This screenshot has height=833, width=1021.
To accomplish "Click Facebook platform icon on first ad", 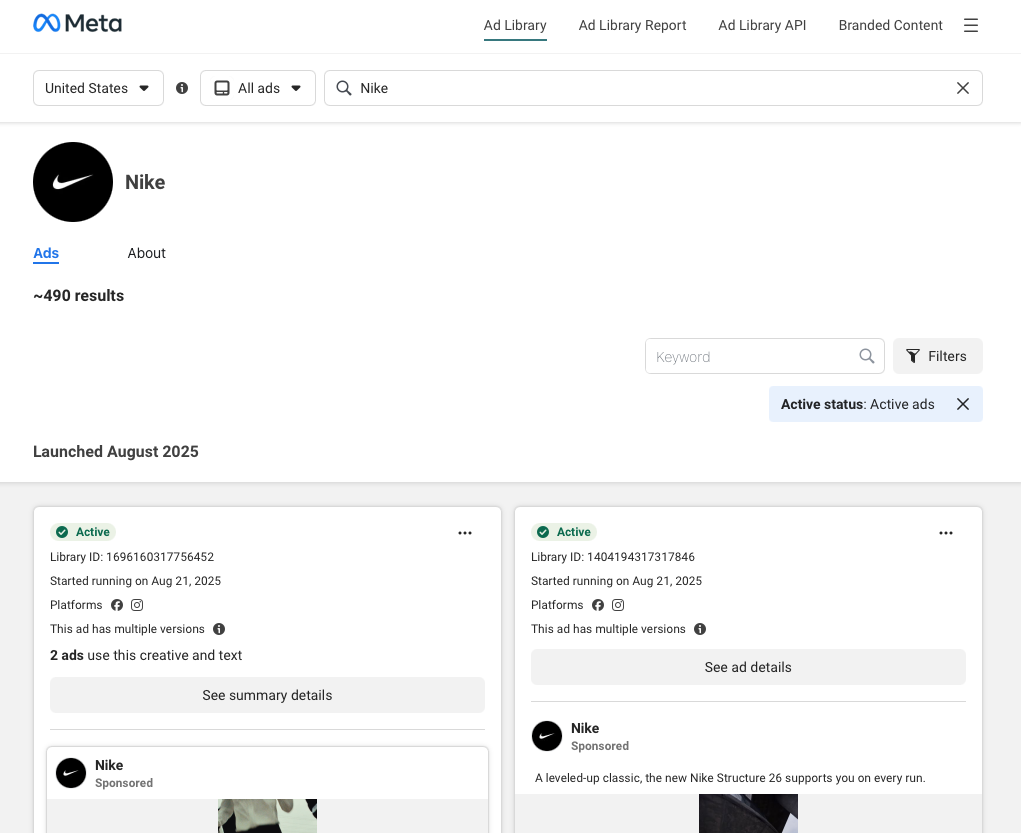I will coord(117,605).
